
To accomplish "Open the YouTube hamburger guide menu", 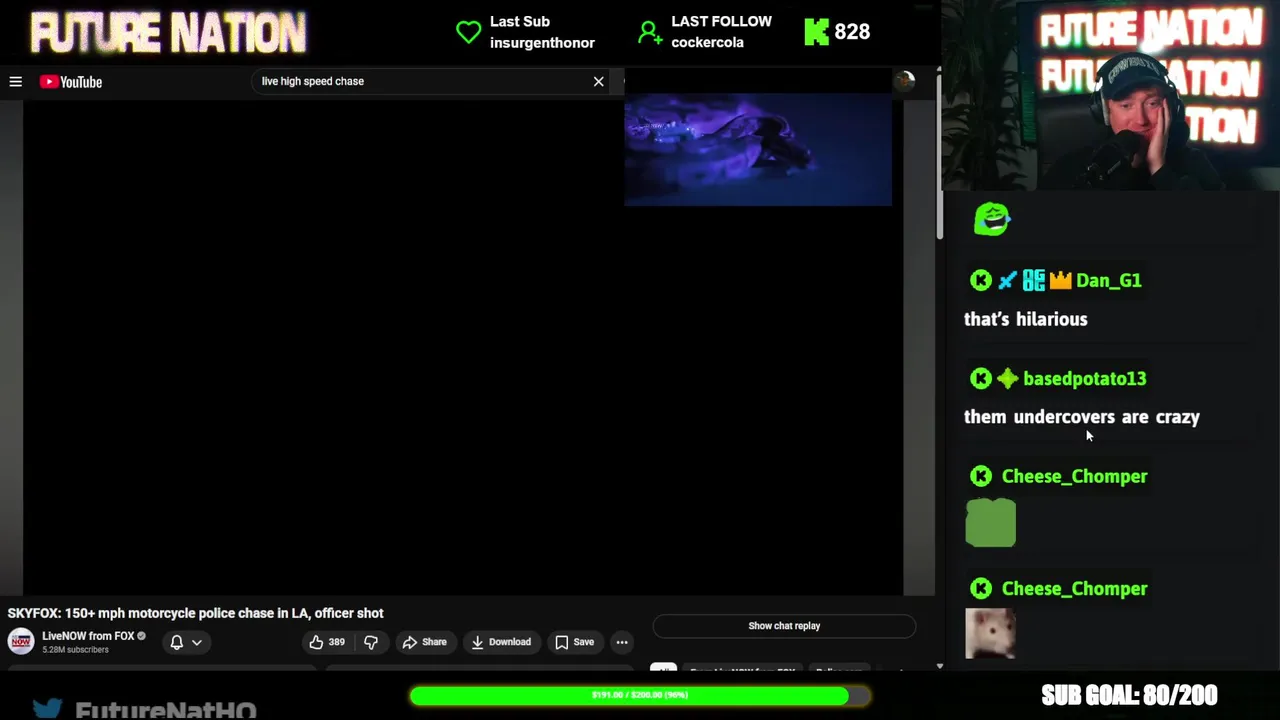I will [16, 82].
